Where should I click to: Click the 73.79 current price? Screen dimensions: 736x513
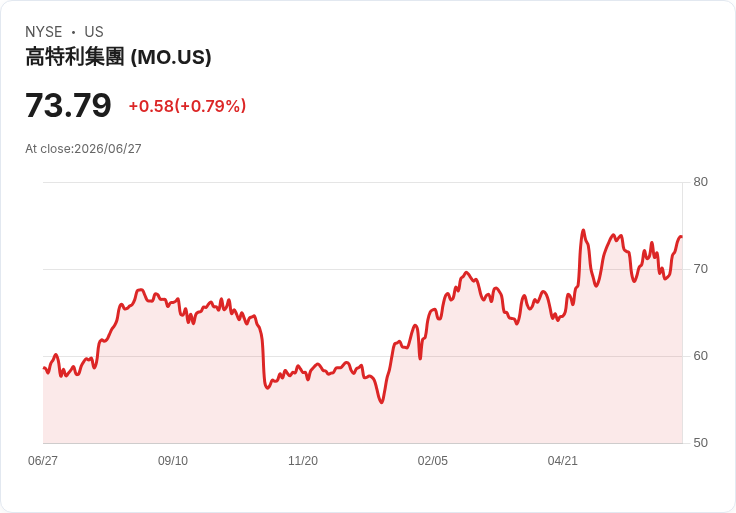tap(68, 105)
